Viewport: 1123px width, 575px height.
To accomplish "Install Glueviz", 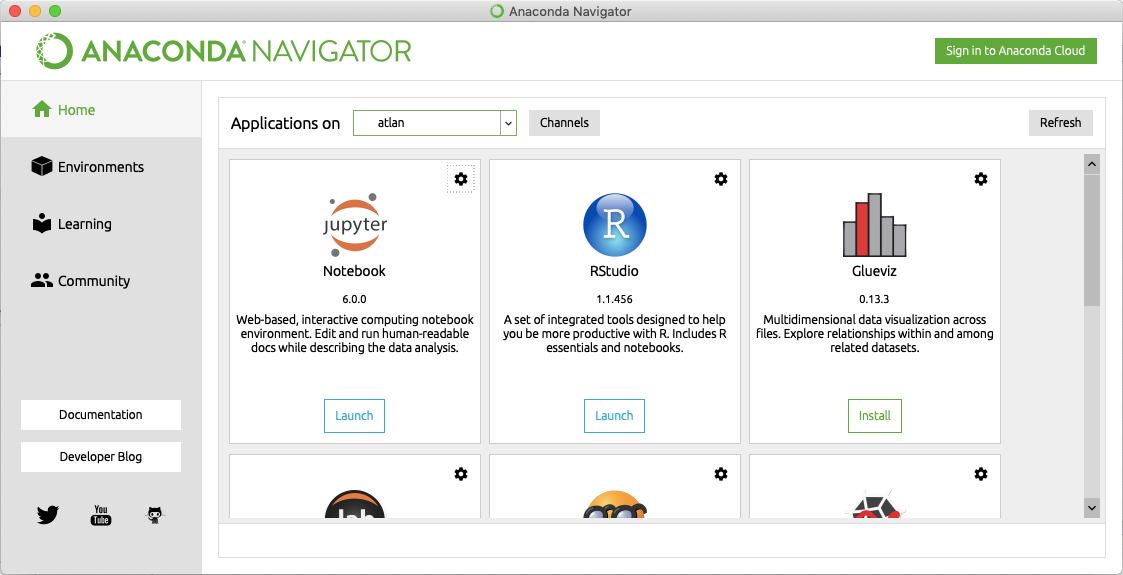I will pyautogui.click(x=874, y=415).
